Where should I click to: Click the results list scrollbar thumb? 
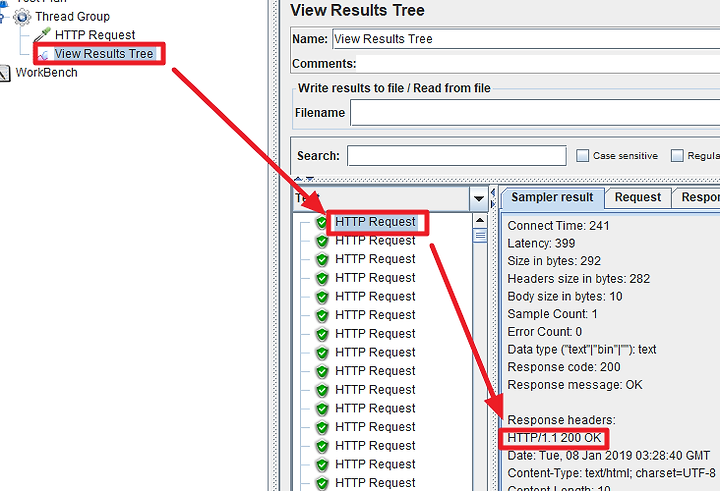(x=480, y=236)
